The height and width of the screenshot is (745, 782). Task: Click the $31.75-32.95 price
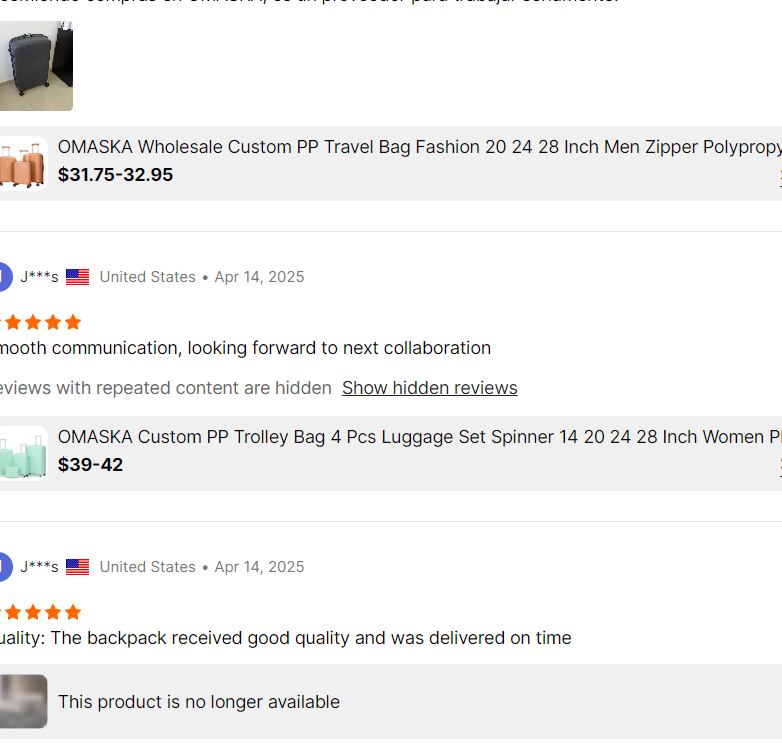click(x=115, y=175)
